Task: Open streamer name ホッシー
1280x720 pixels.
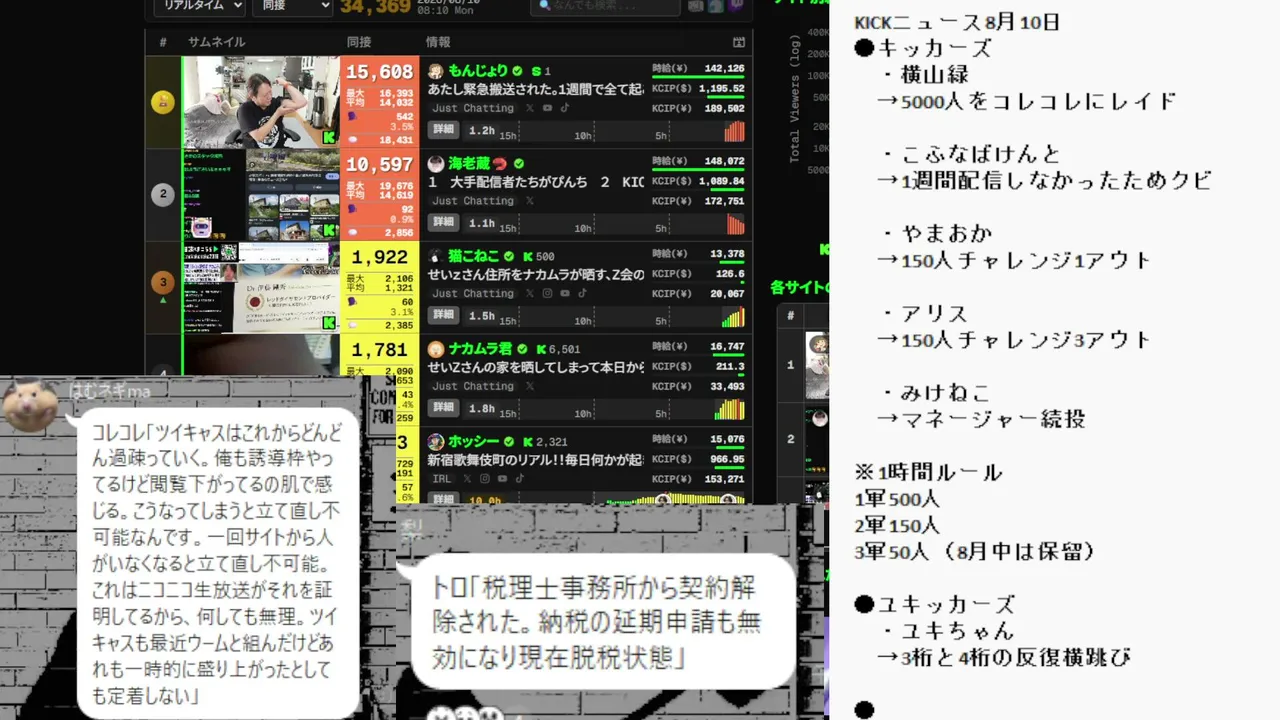Action: 474,441
